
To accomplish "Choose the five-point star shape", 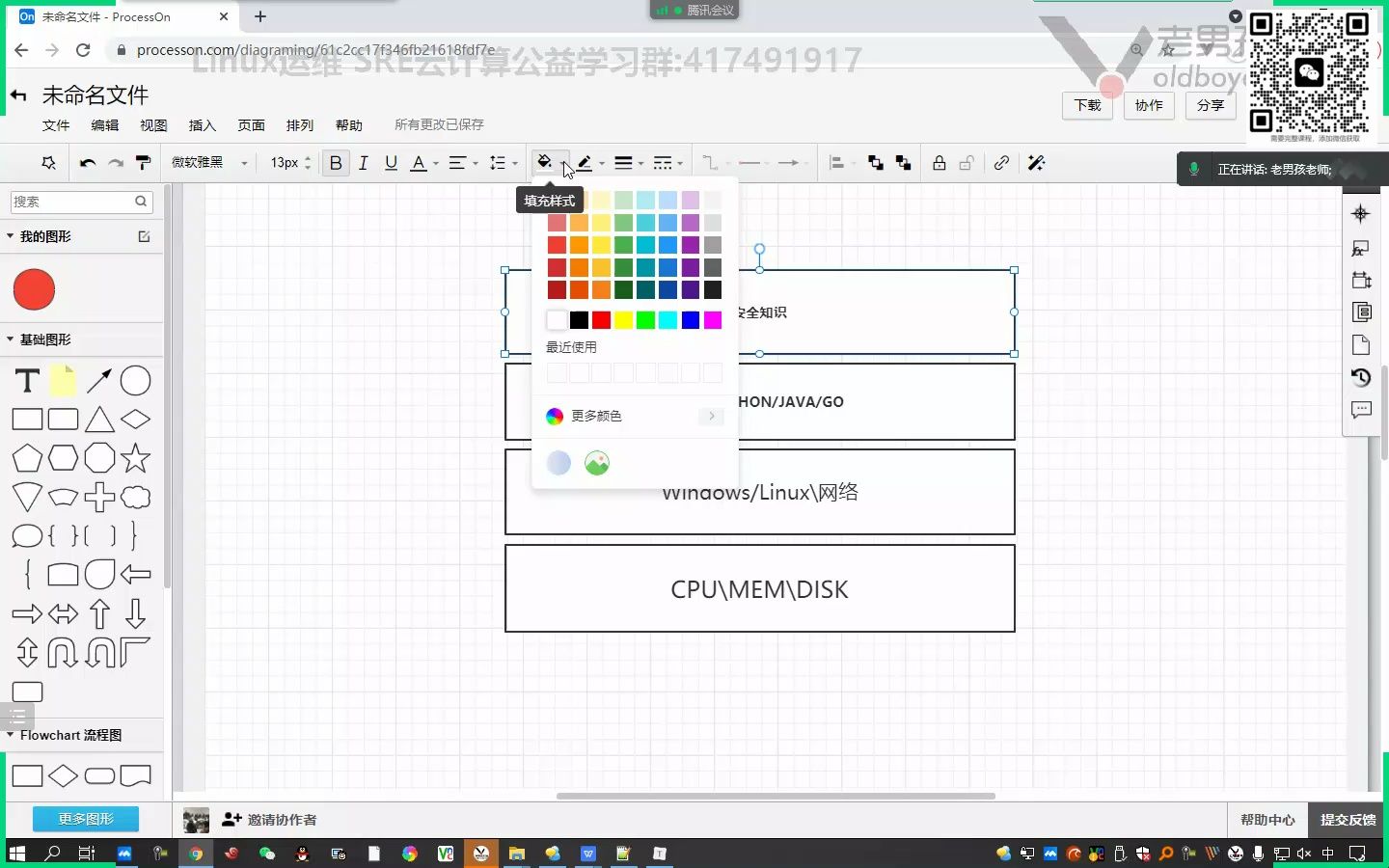I will pos(135,458).
